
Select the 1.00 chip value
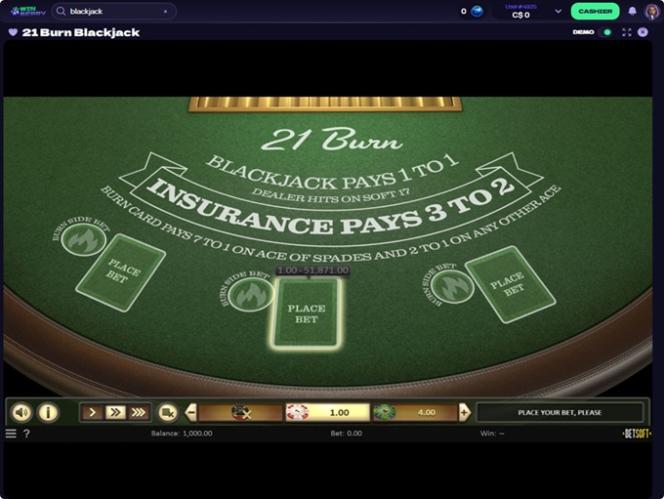click(327, 412)
